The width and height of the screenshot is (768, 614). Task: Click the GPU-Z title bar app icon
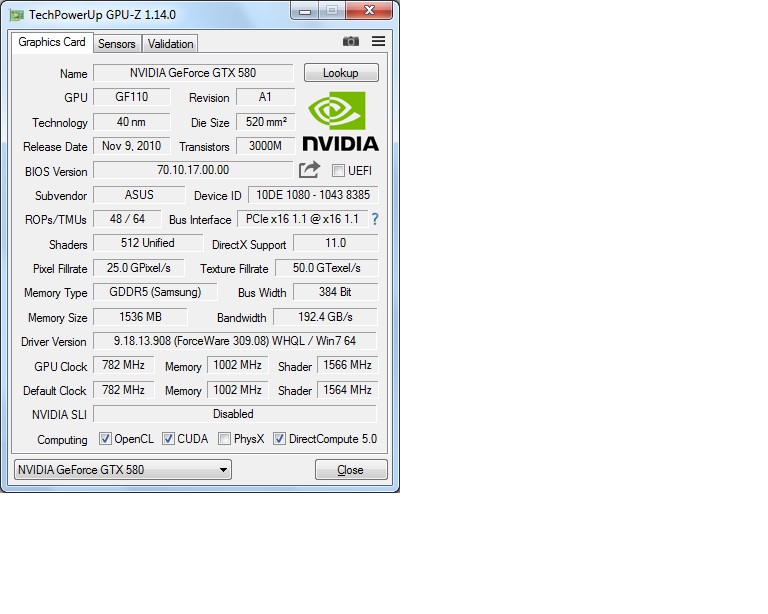17,15
